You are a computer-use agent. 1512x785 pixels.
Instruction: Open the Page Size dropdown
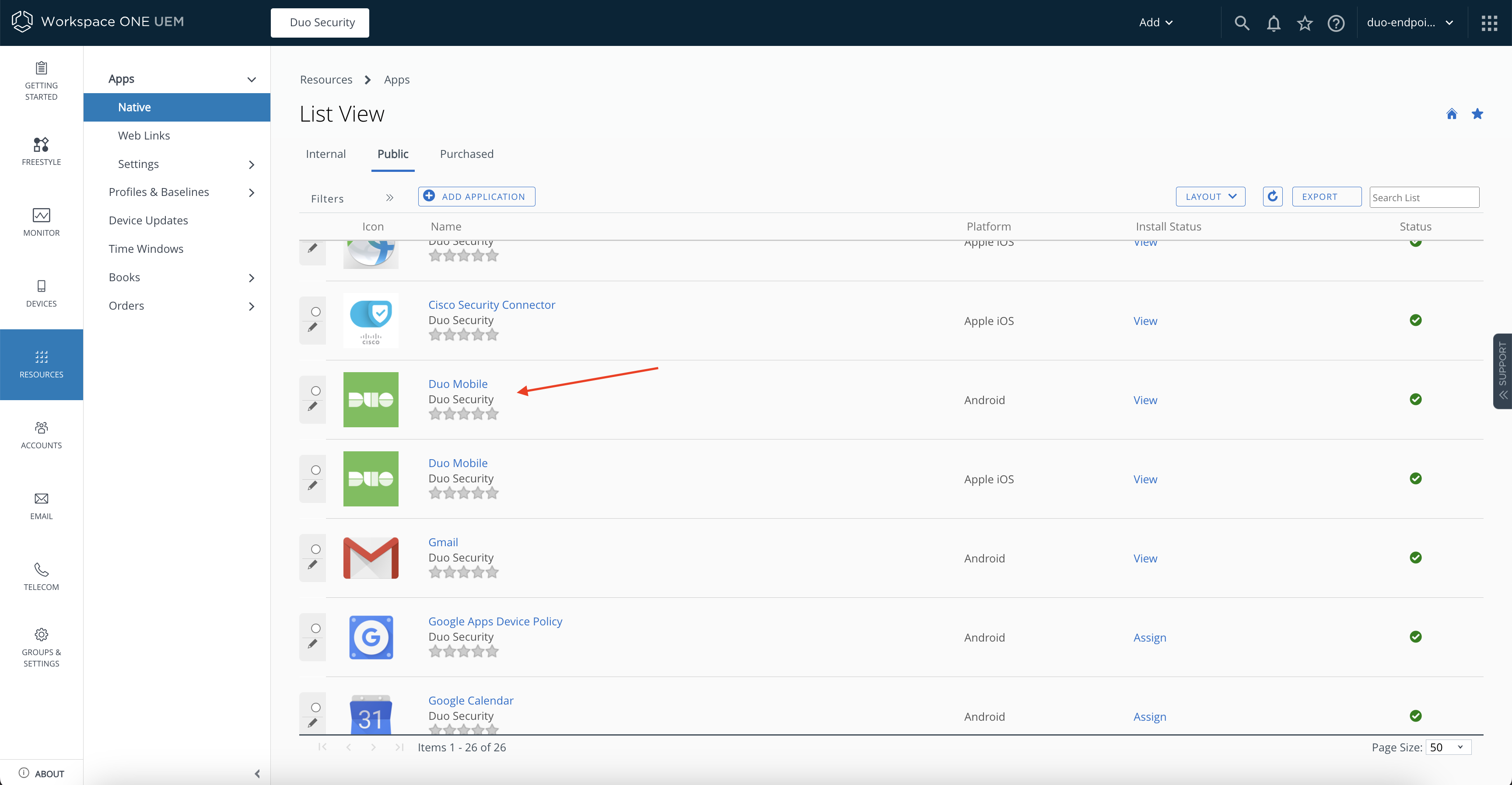click(x=1448, y=747)
